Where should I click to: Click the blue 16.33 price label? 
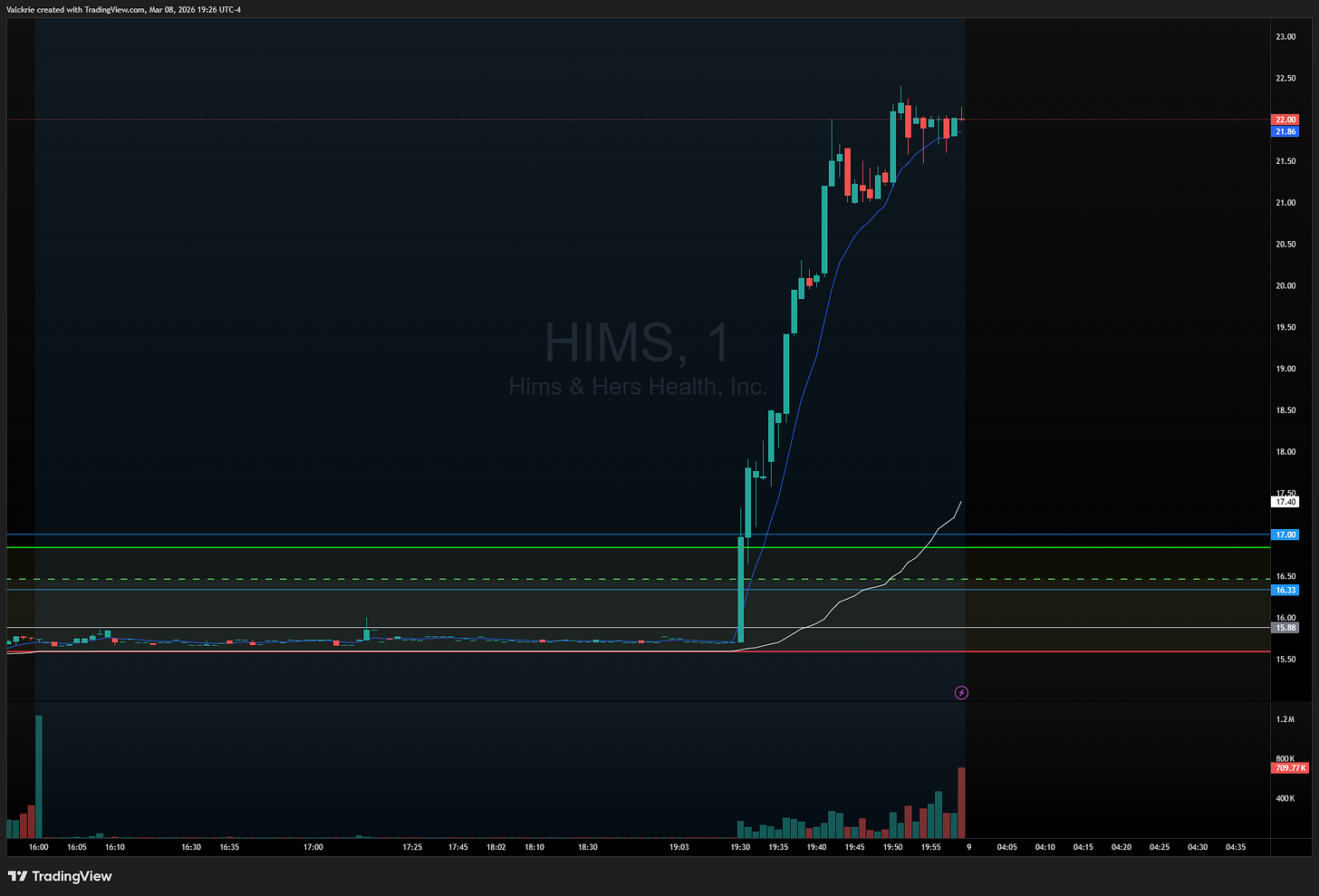[x=1285, y=590]
